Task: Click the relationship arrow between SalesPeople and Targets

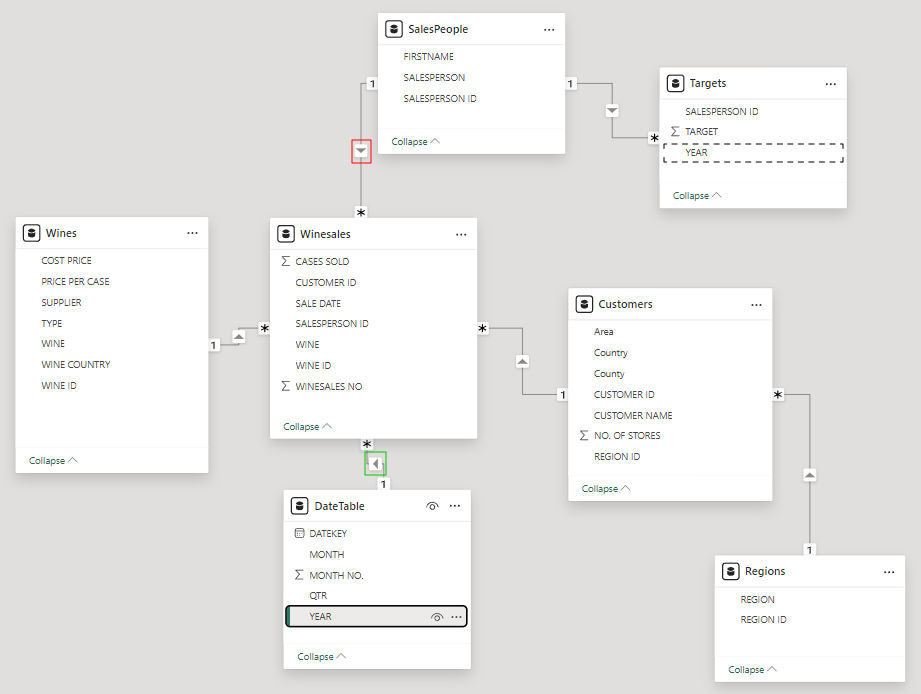Action: (613, 110)
